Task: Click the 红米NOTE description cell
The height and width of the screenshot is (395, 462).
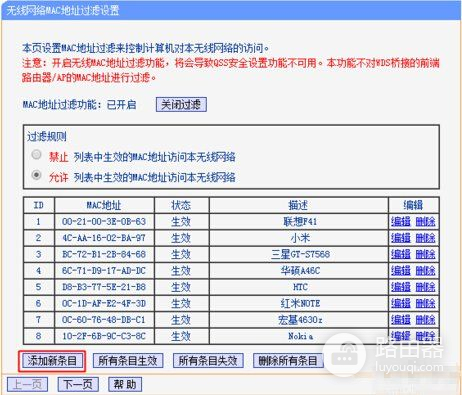Action: pos(299,303)
